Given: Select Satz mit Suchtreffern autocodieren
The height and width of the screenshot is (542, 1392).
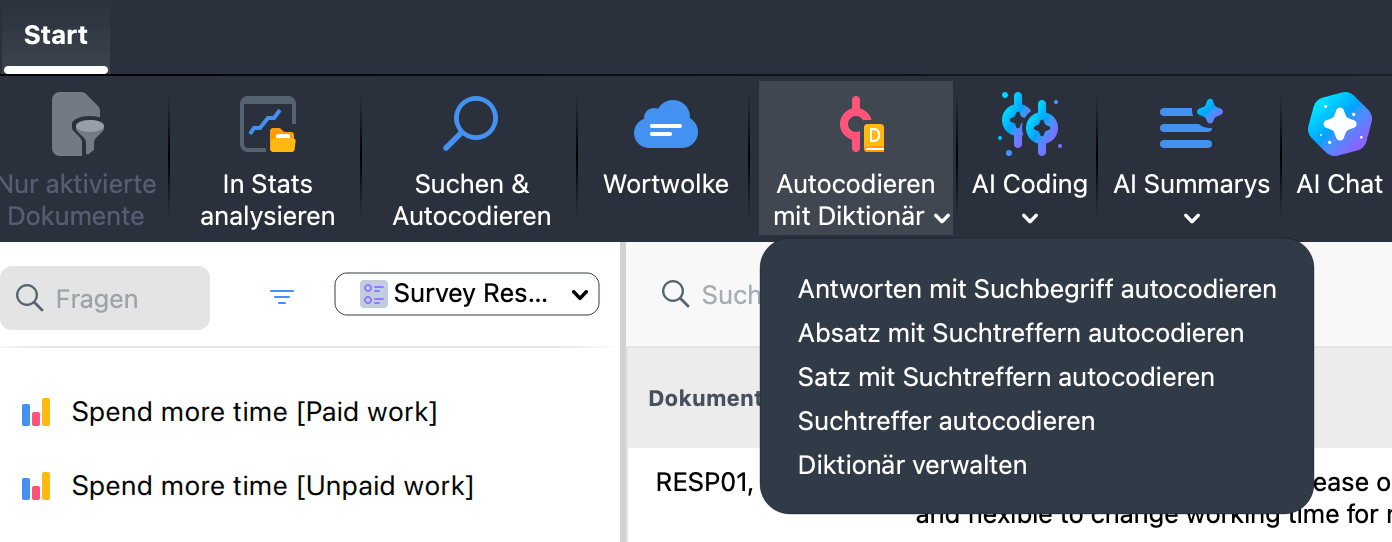Looking at the screenshot, I should [x=1006, y=377].
